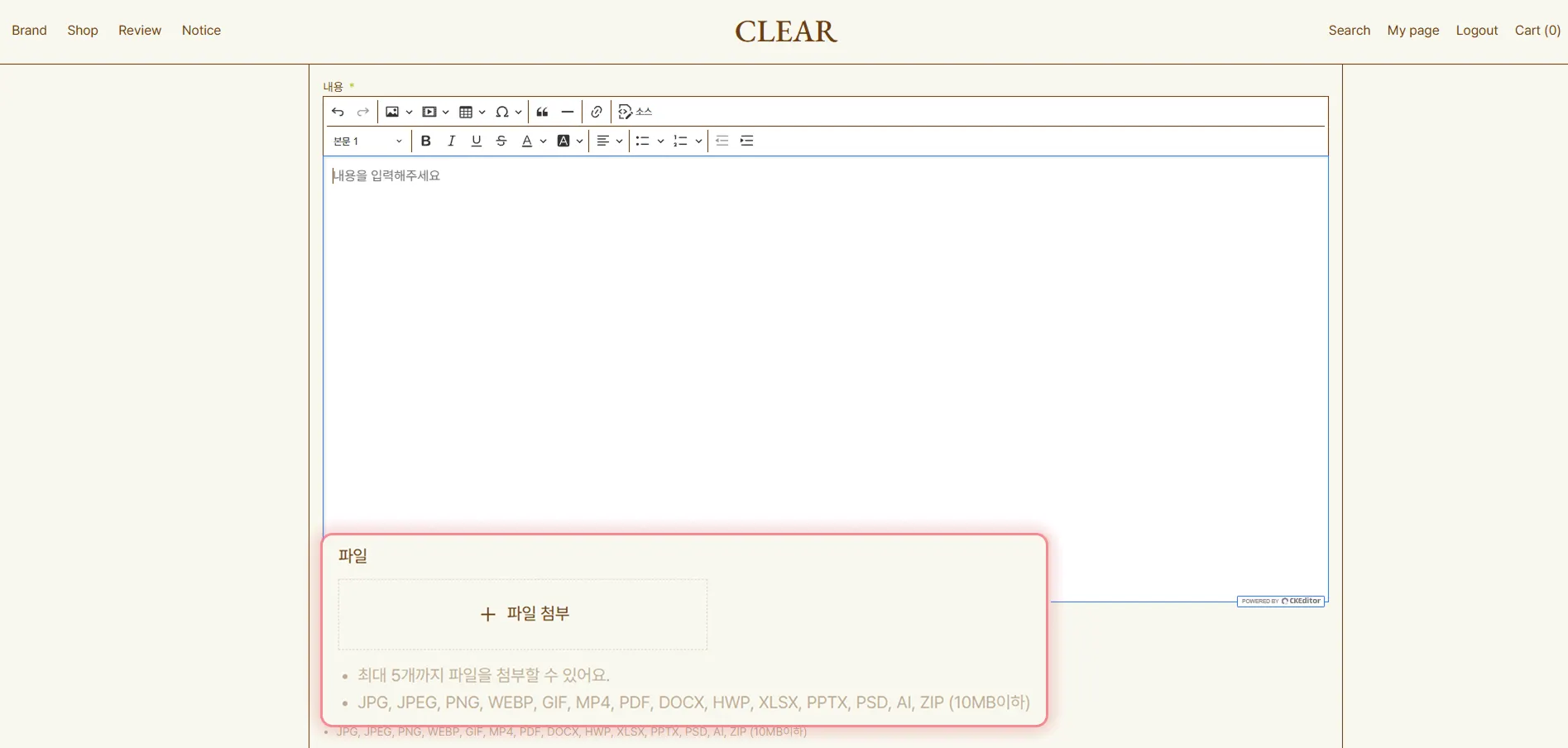Screen dimensions: 1568x748
Task: Go to the Shop menu
Action: [83, 31]
